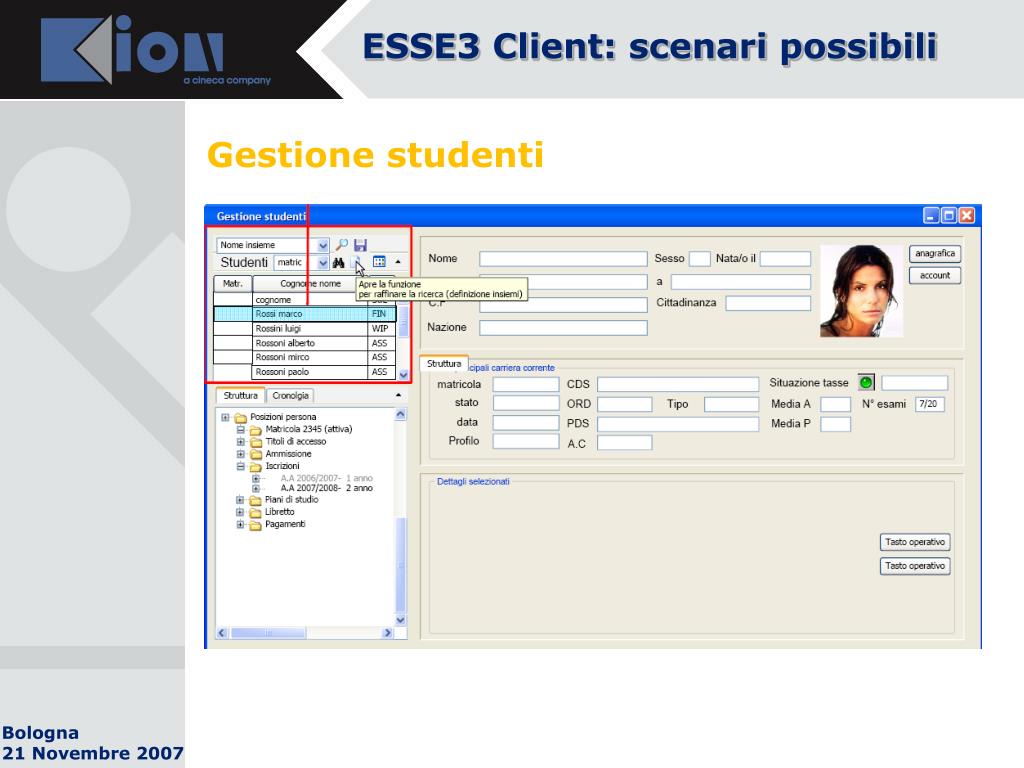
Task: Click the floppy disk save icon
Action: 360,245
